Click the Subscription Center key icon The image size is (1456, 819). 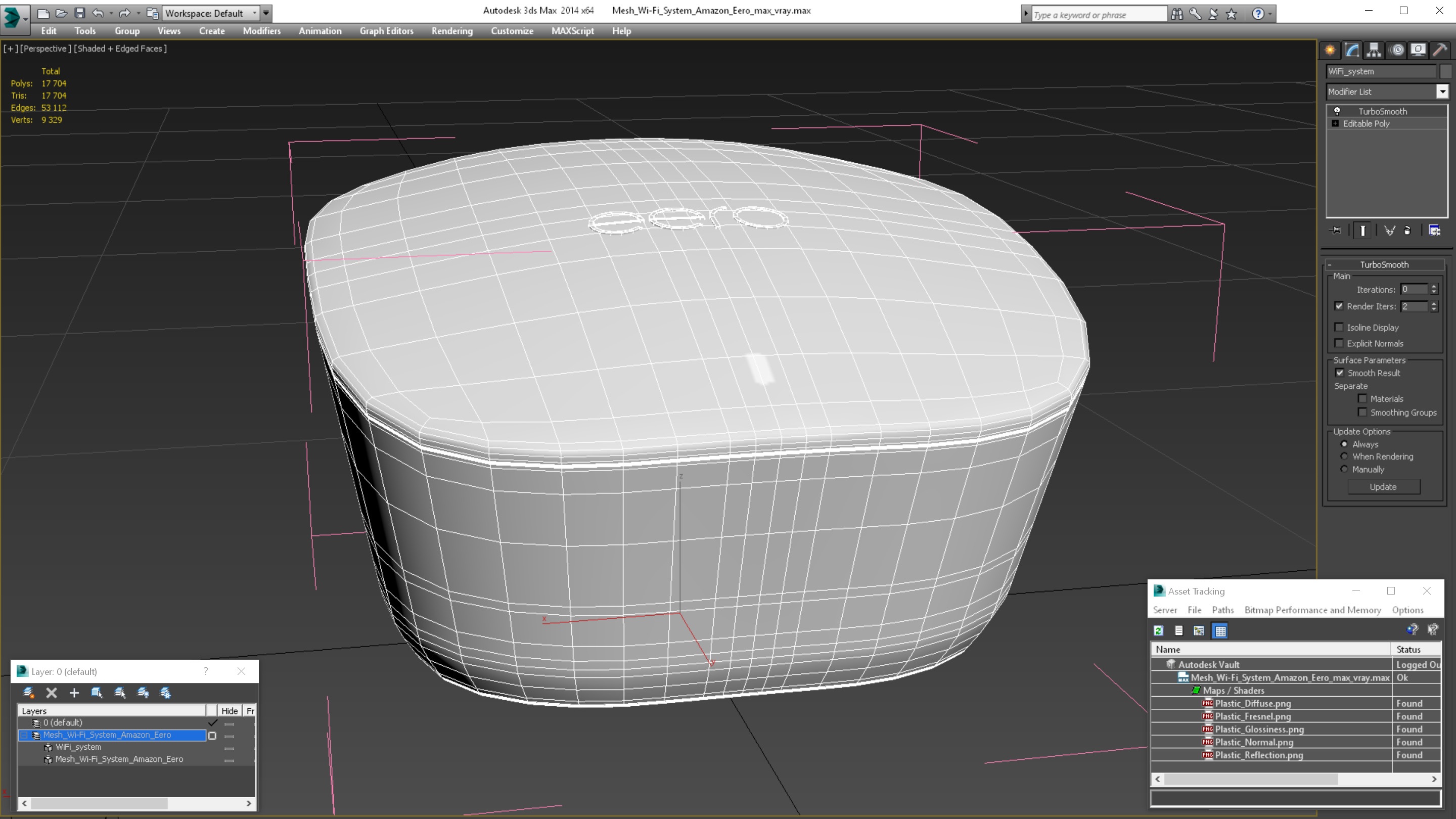pyautogui.click(x=1195, y=14)
